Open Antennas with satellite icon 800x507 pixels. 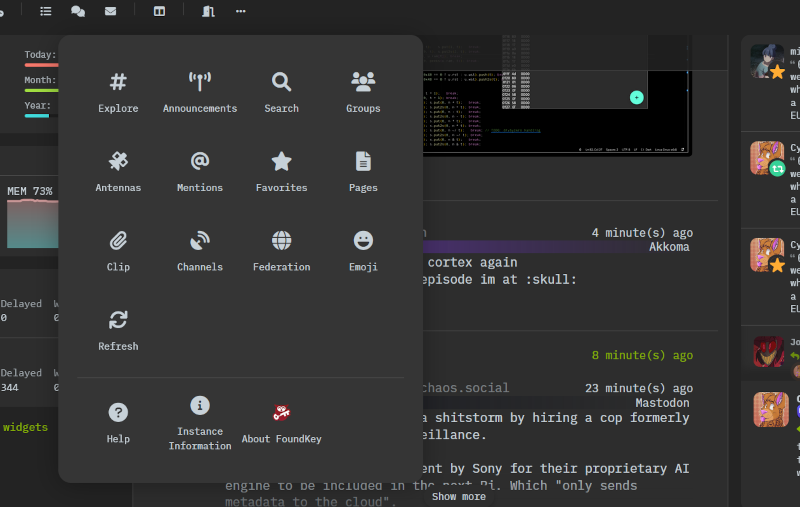(x=118, y=172)
